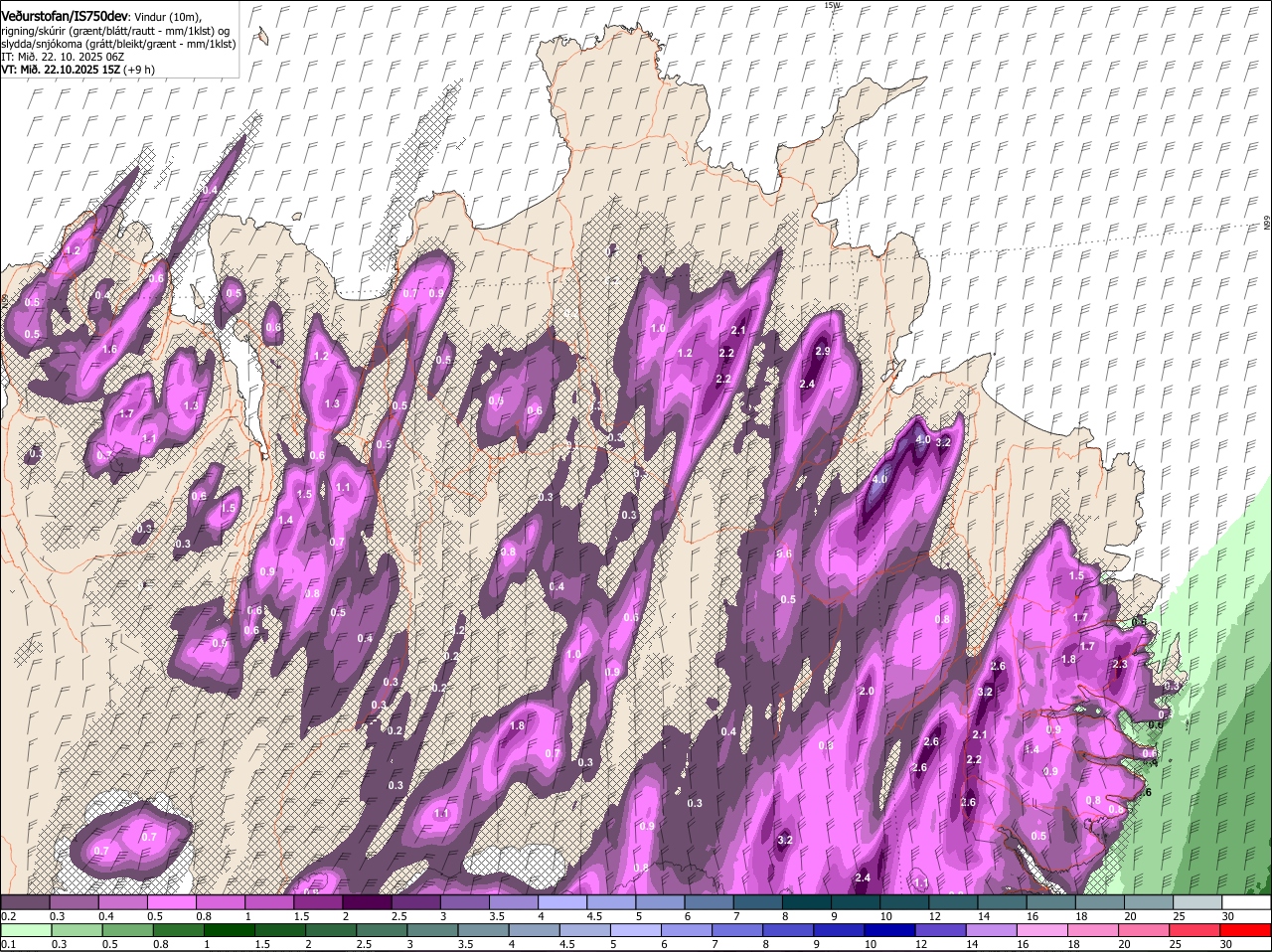
Task: Click the 2.0 precipitation value label
Action: click(x=866, y=691)
